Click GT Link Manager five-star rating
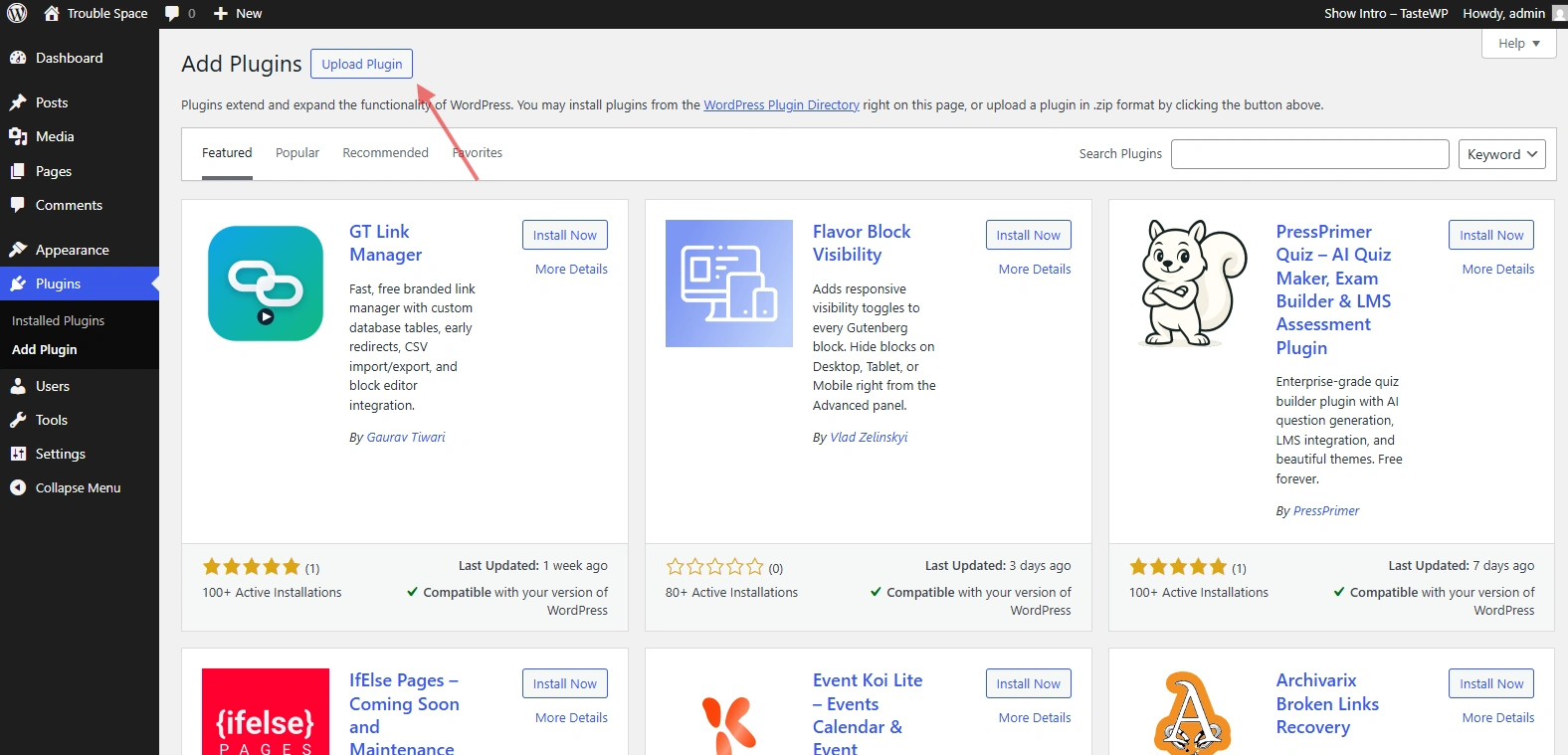This screenshot has height=755, width=1568. (x=252, y=567)
